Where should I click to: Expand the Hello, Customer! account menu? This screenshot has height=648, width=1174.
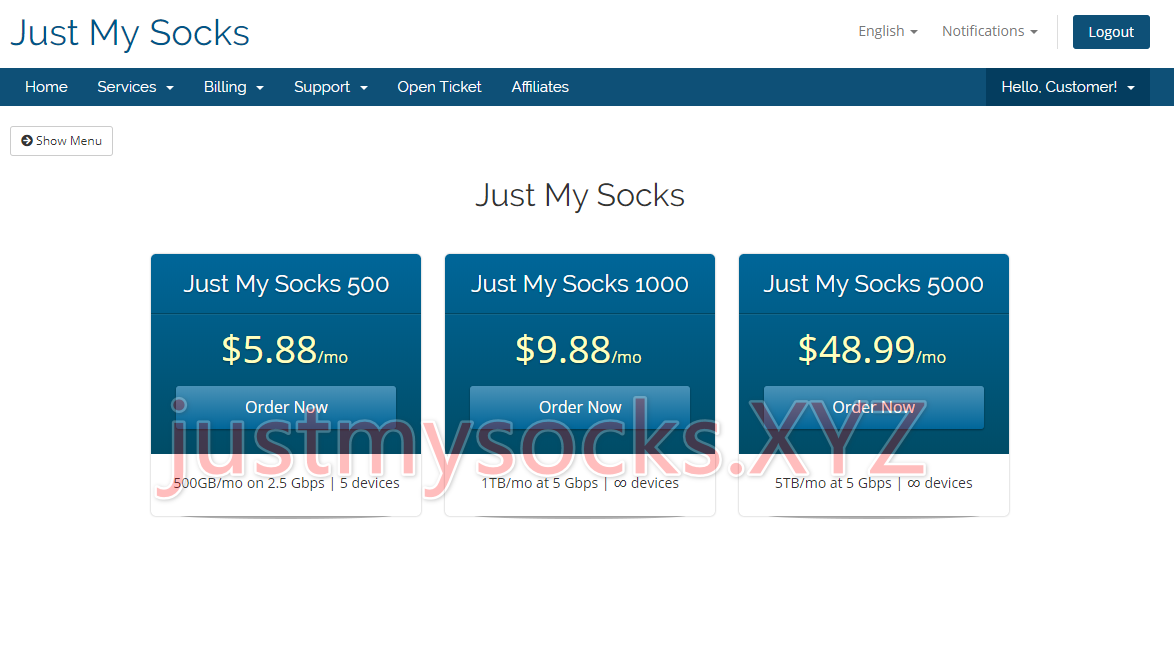pos(1068,87)
